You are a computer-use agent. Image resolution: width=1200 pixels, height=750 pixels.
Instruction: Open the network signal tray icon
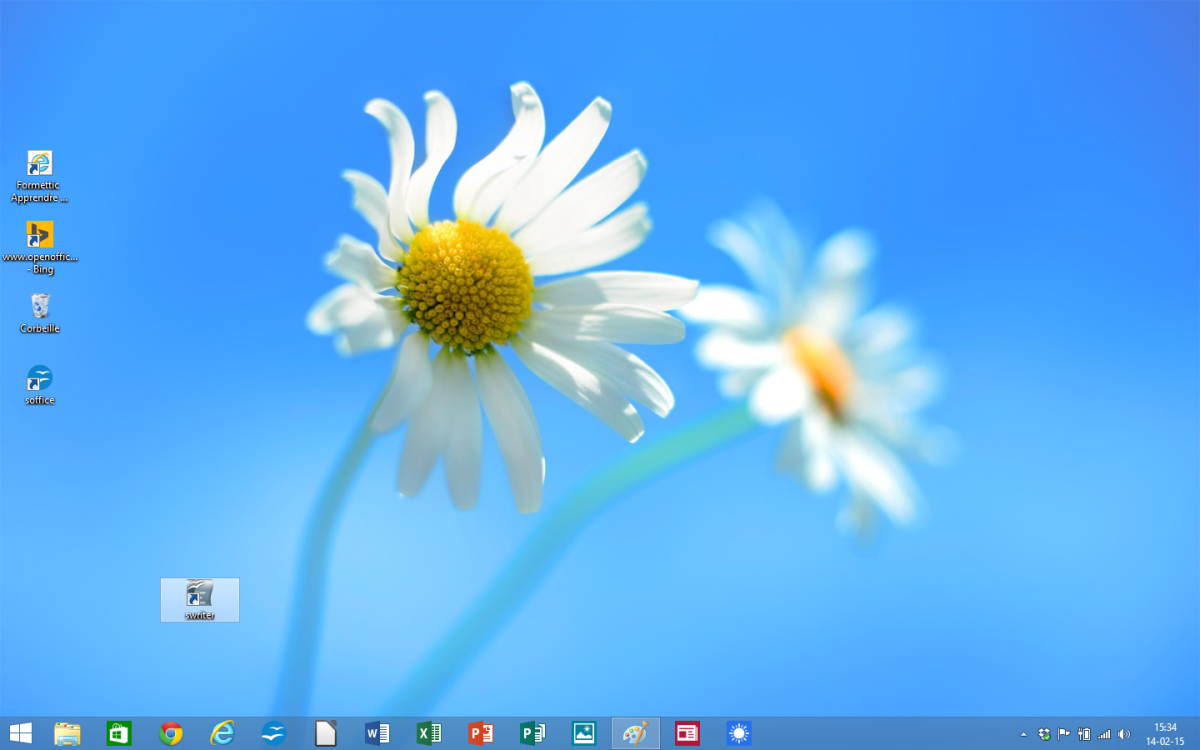[x=1104, y=734]
